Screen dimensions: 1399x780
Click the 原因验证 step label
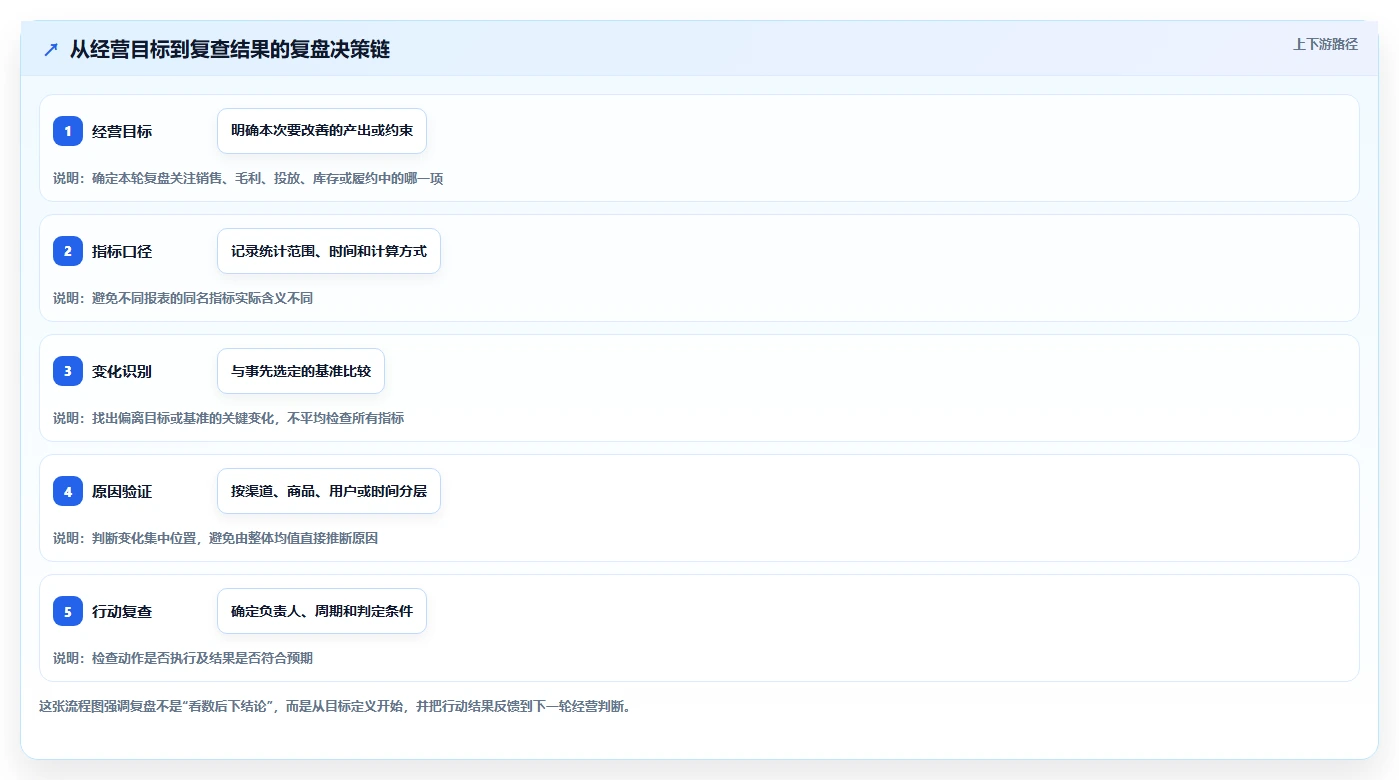point(122,491)
